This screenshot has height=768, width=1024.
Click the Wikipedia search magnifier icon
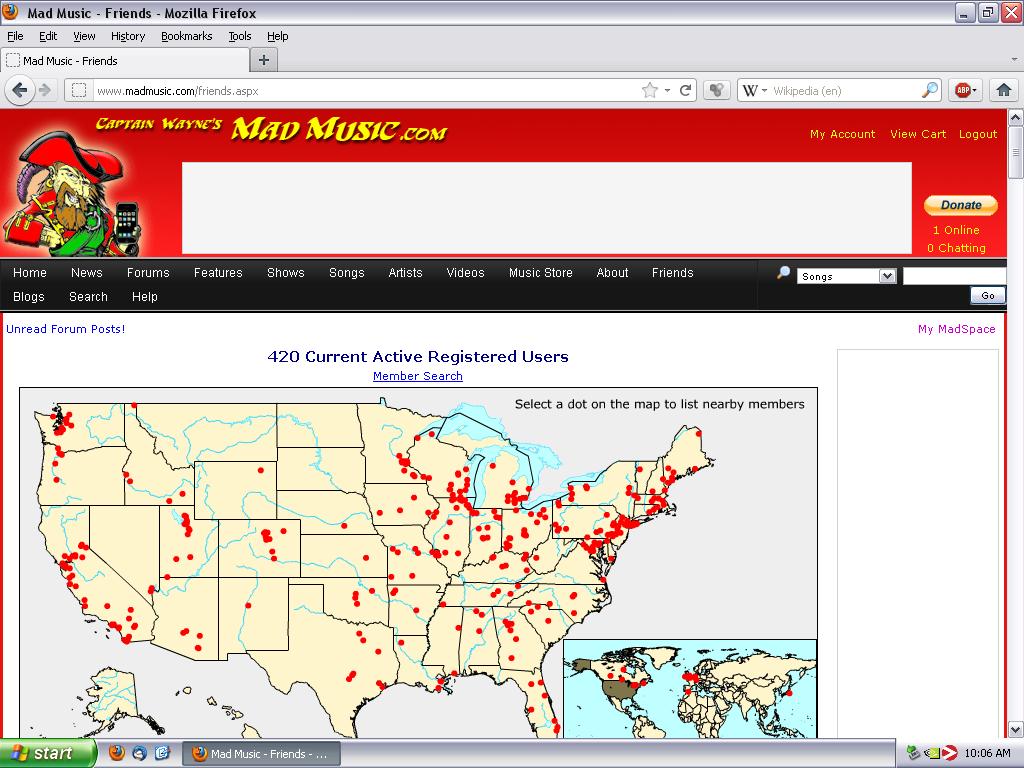(x=930, y=90)
